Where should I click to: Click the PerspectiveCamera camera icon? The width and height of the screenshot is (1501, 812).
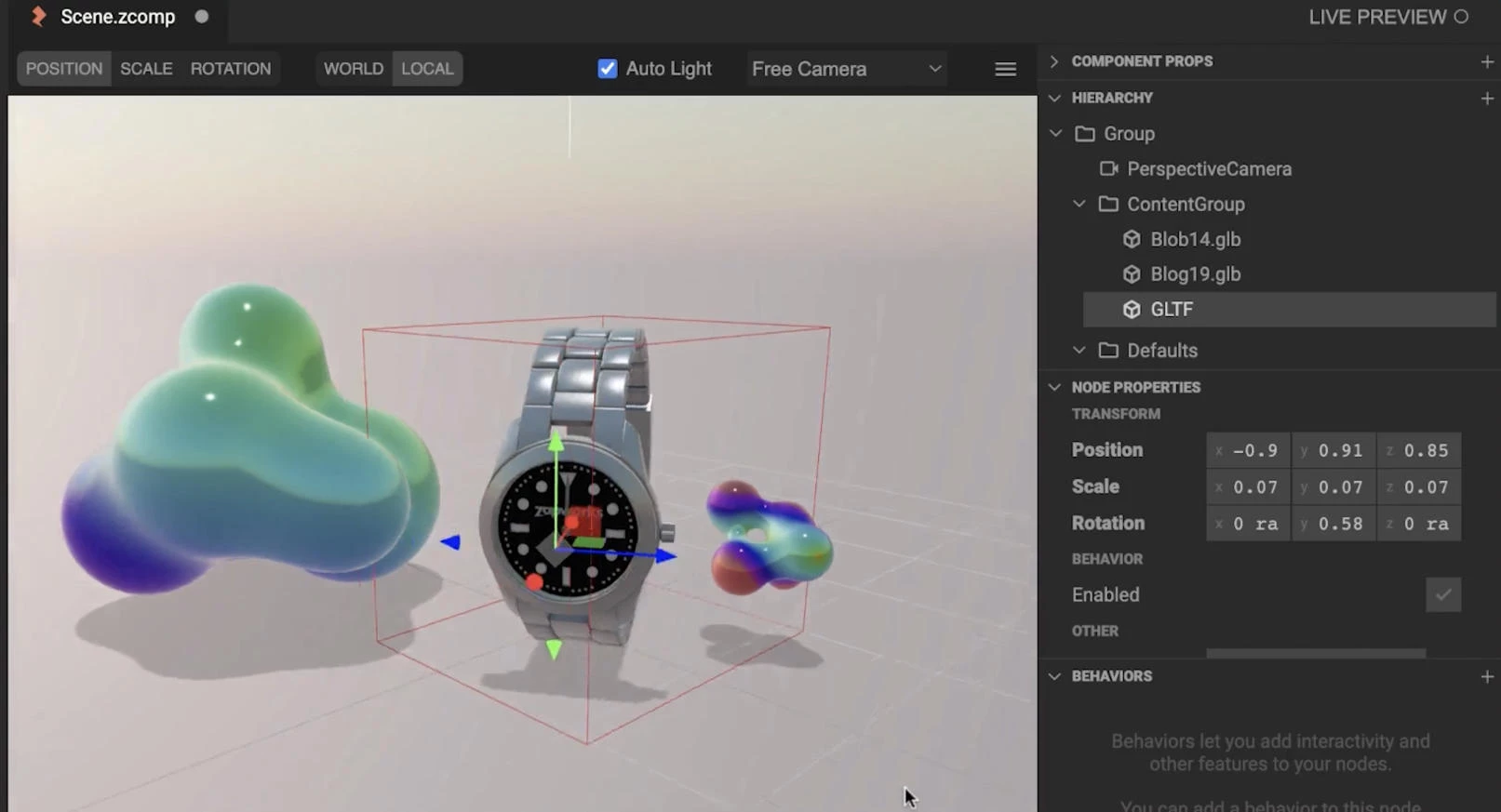coord(1108,169)
